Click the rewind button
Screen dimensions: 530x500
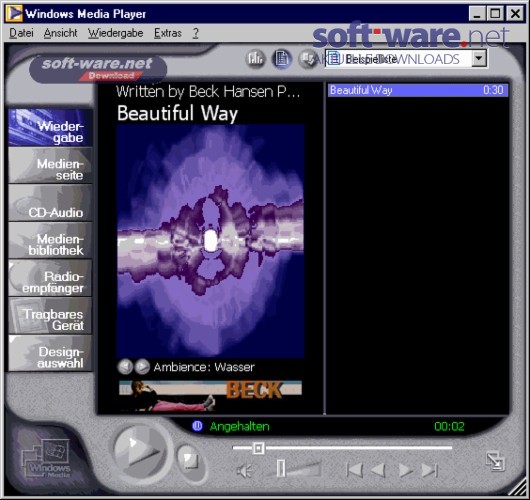[x=378, y=470]
